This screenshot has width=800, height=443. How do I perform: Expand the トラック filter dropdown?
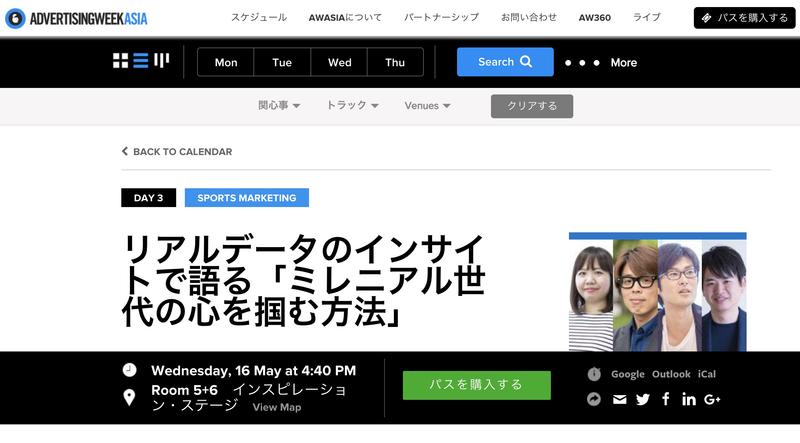pos(353,106)
